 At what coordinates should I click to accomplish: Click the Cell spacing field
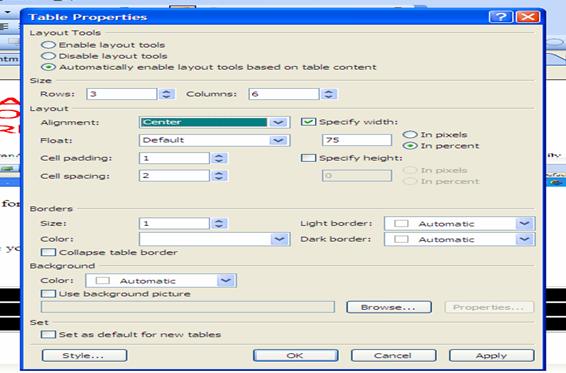click(174, 176)
